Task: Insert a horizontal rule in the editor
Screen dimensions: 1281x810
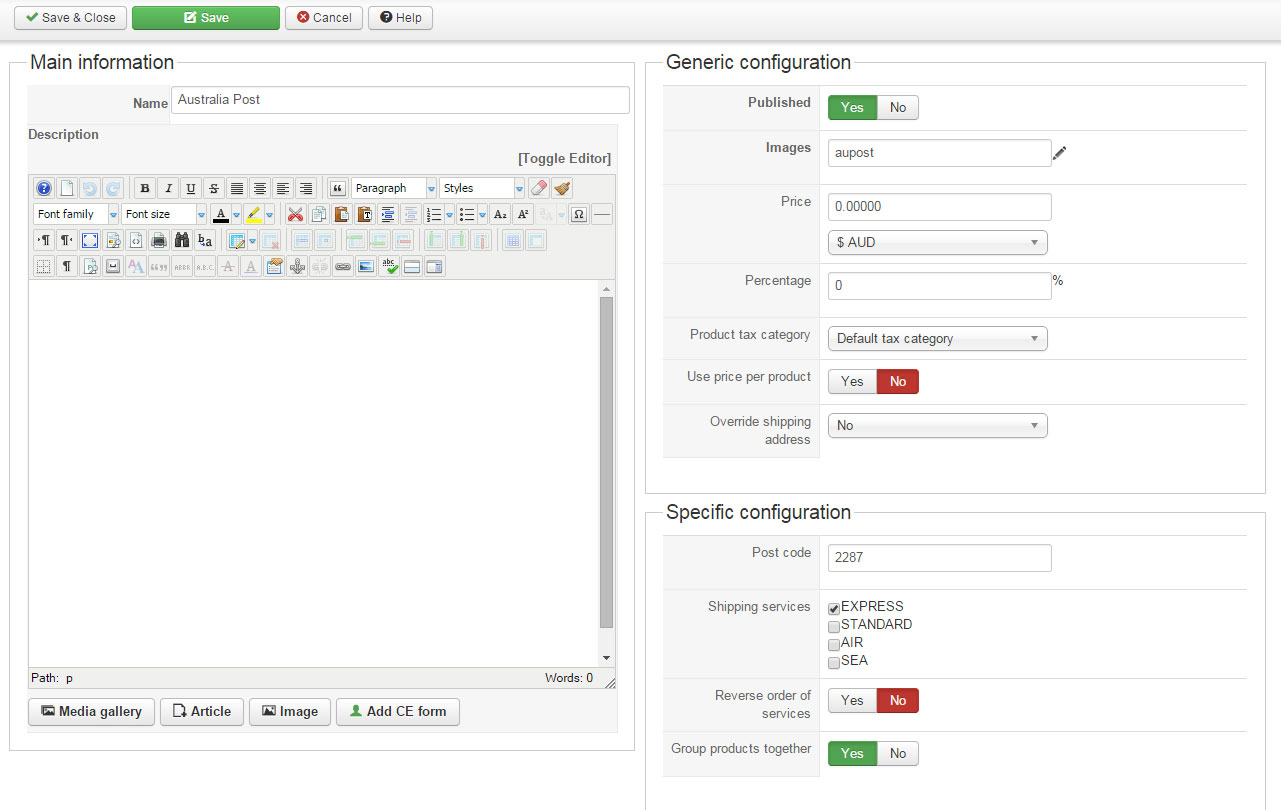Action: point(602,214)
